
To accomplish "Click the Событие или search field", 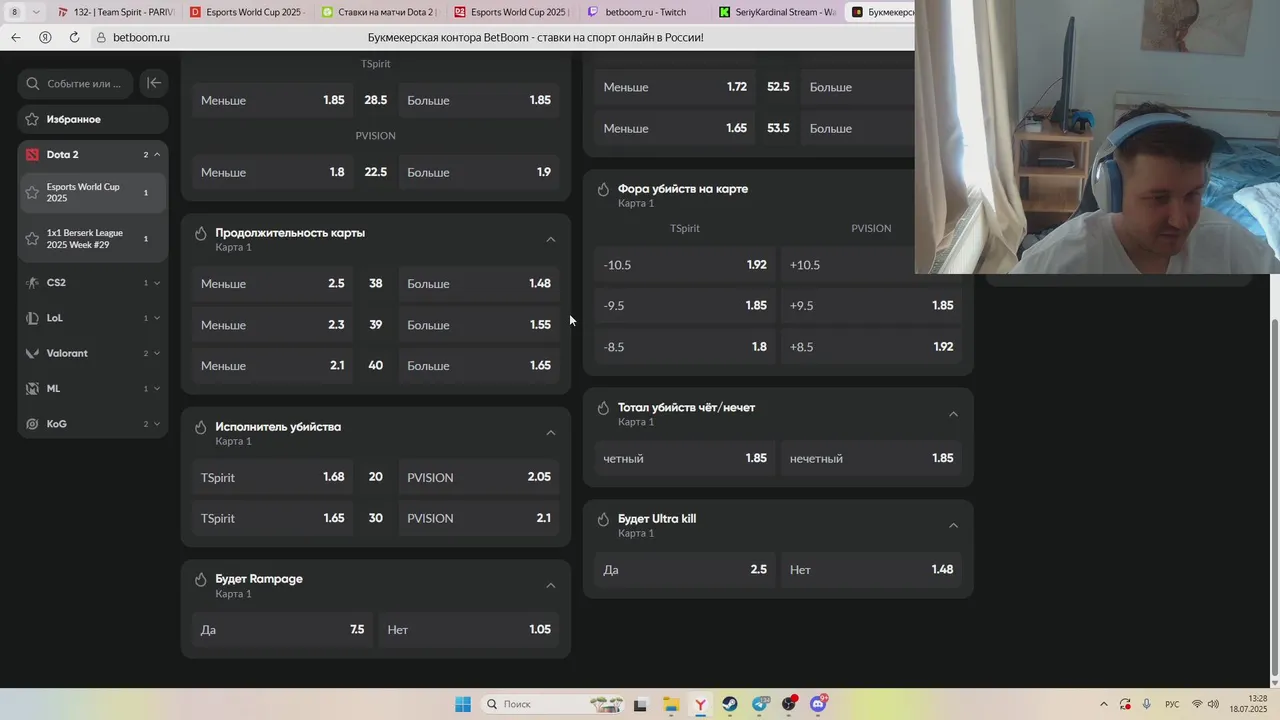I will tap(75, 84).
